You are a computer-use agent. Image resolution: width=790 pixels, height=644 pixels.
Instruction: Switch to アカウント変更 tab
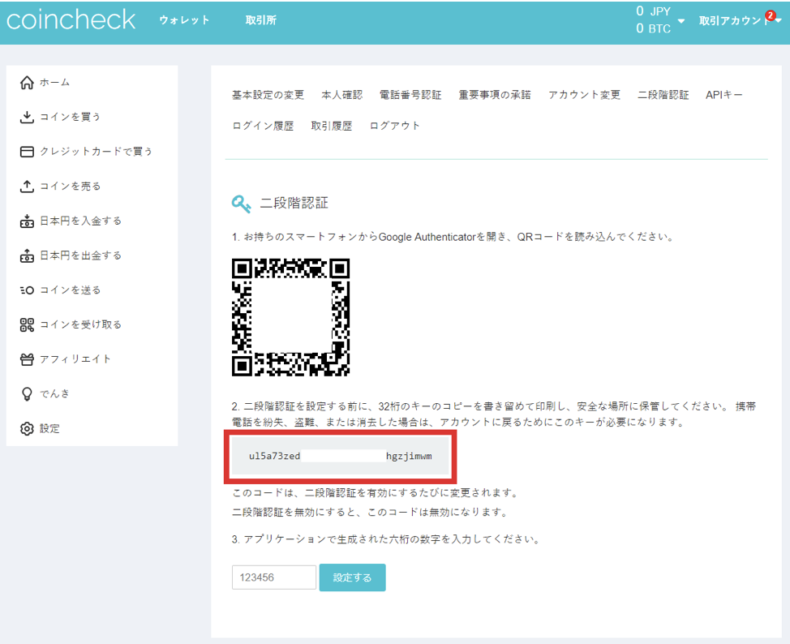[x=584, y=95]
